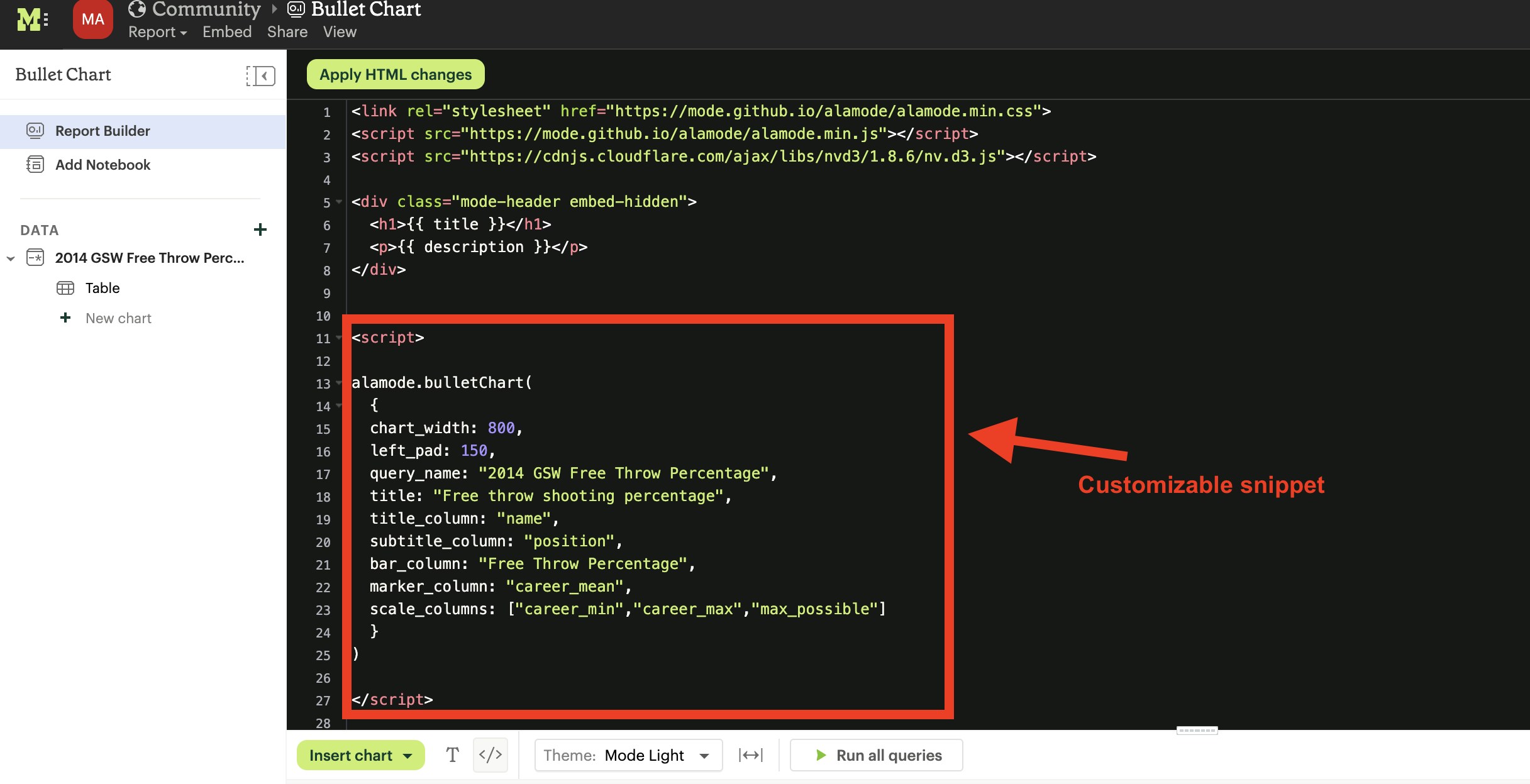Select Add Notebook in sidebar
1530x784 pixels.
[x=143, y=165]
